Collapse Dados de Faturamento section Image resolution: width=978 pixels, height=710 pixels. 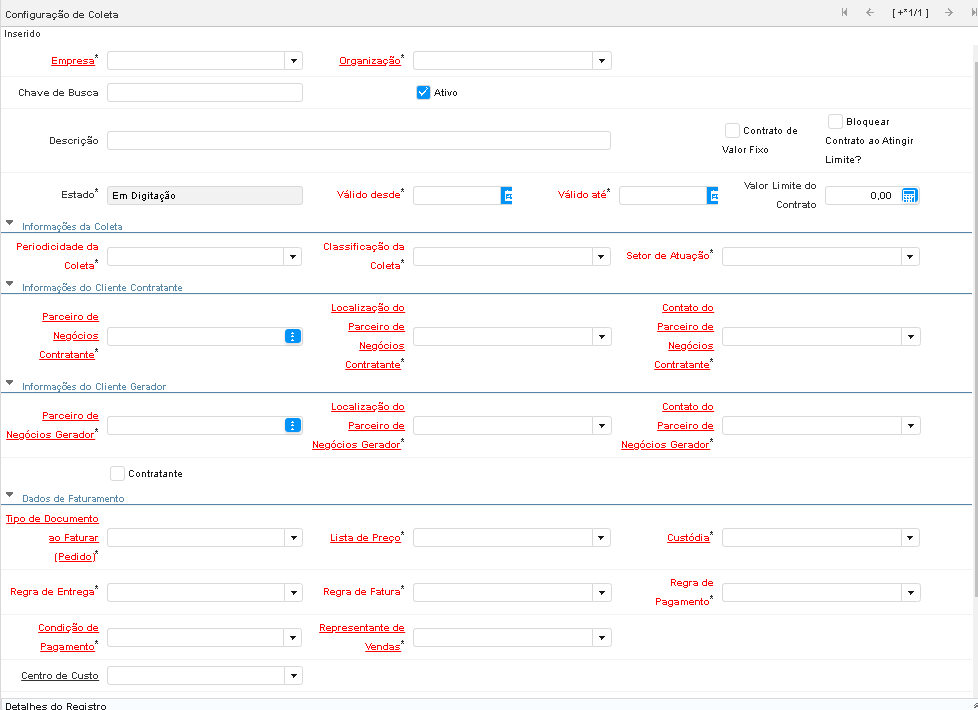10,496
